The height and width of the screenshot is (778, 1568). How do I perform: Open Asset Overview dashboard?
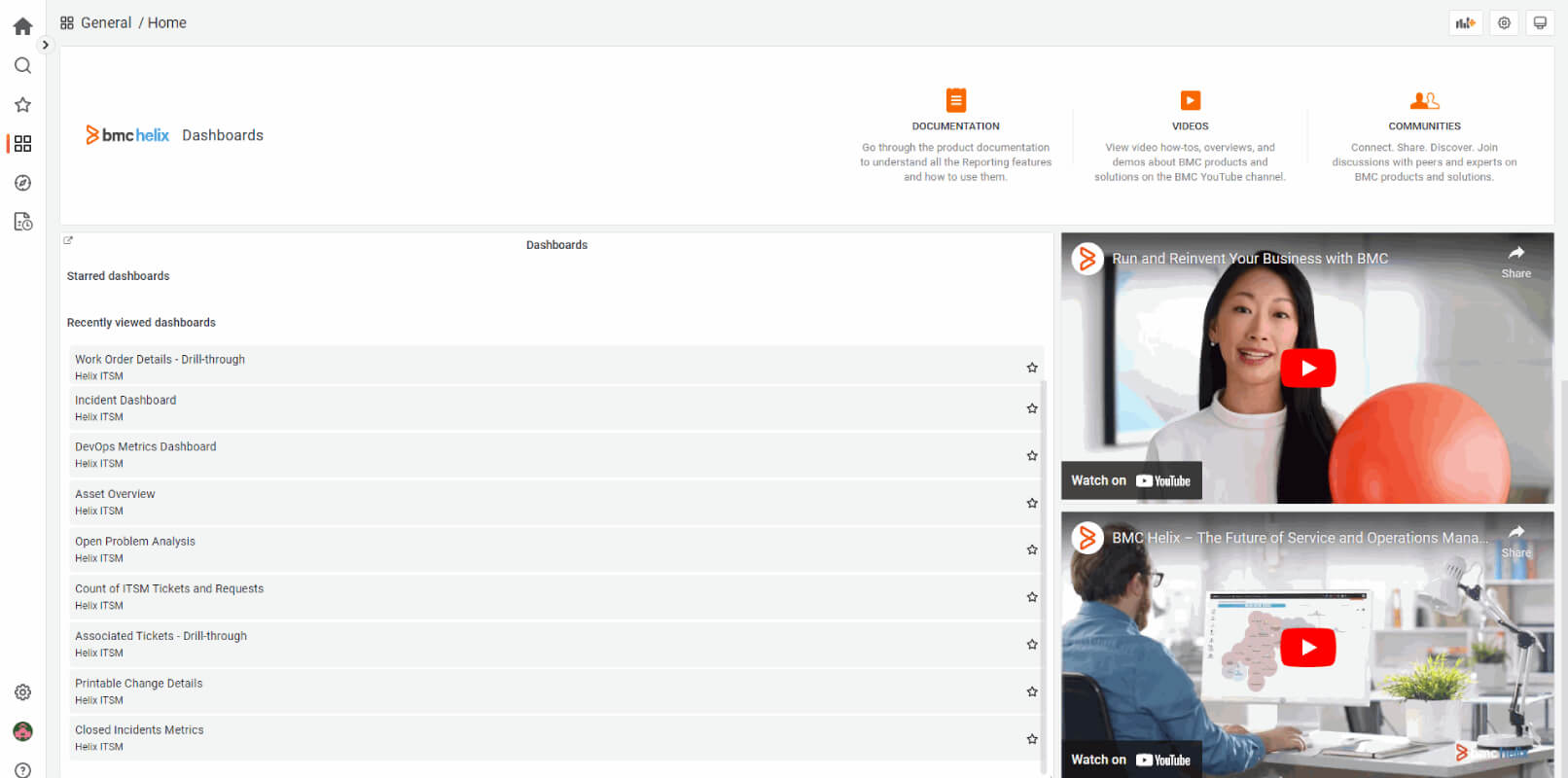click(x=115, y=494)
